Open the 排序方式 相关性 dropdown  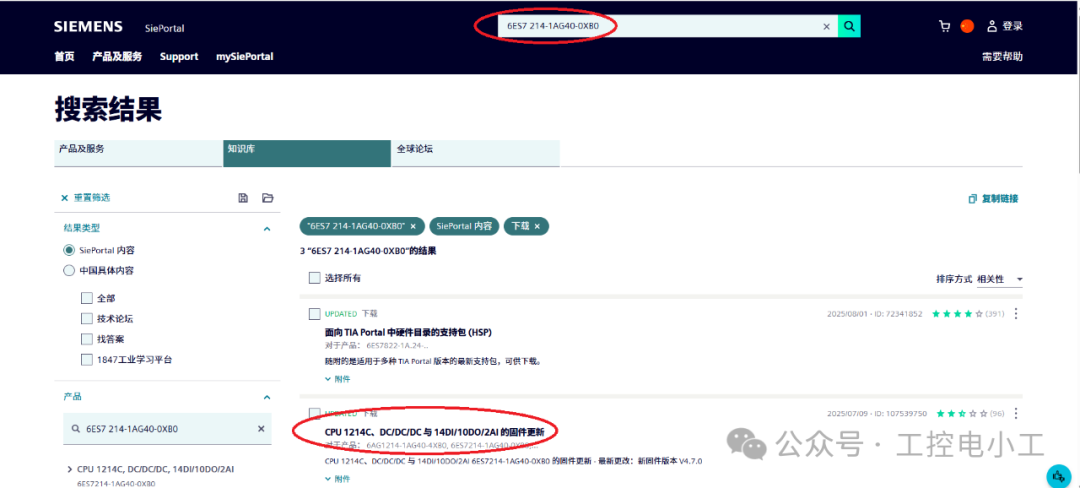999,279
